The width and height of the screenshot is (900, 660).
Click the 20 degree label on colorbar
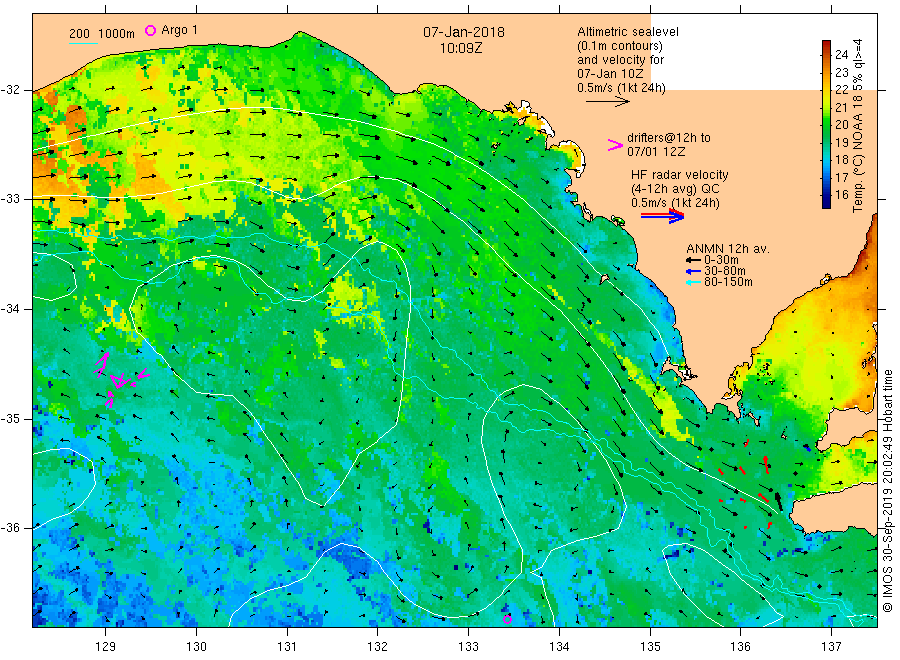(x=841, y=125)
